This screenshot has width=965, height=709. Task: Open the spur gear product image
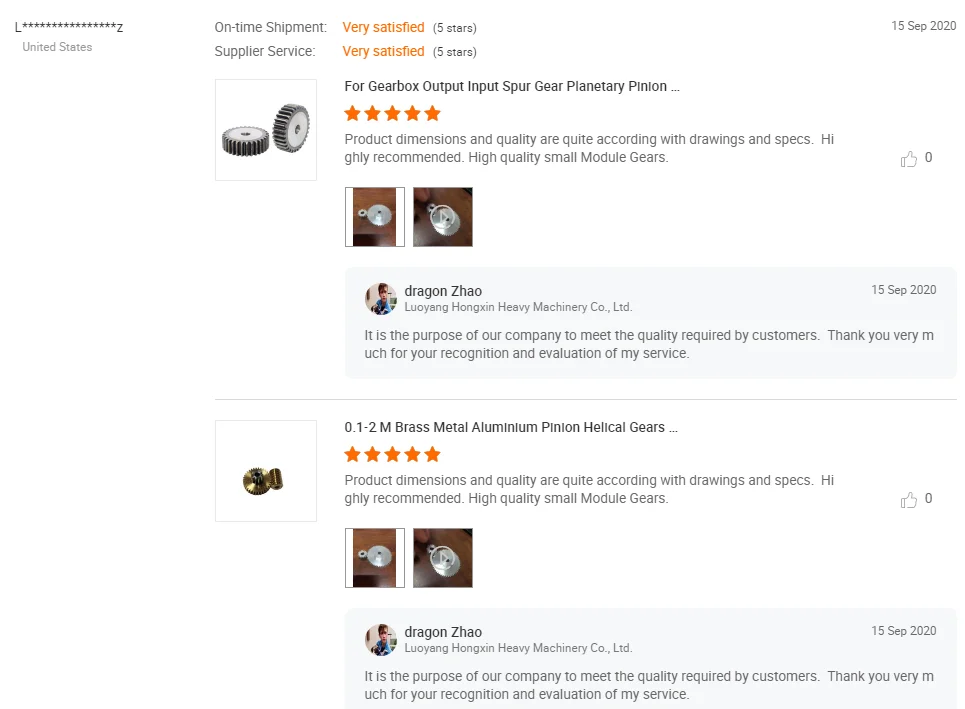[x=266, y=130]
